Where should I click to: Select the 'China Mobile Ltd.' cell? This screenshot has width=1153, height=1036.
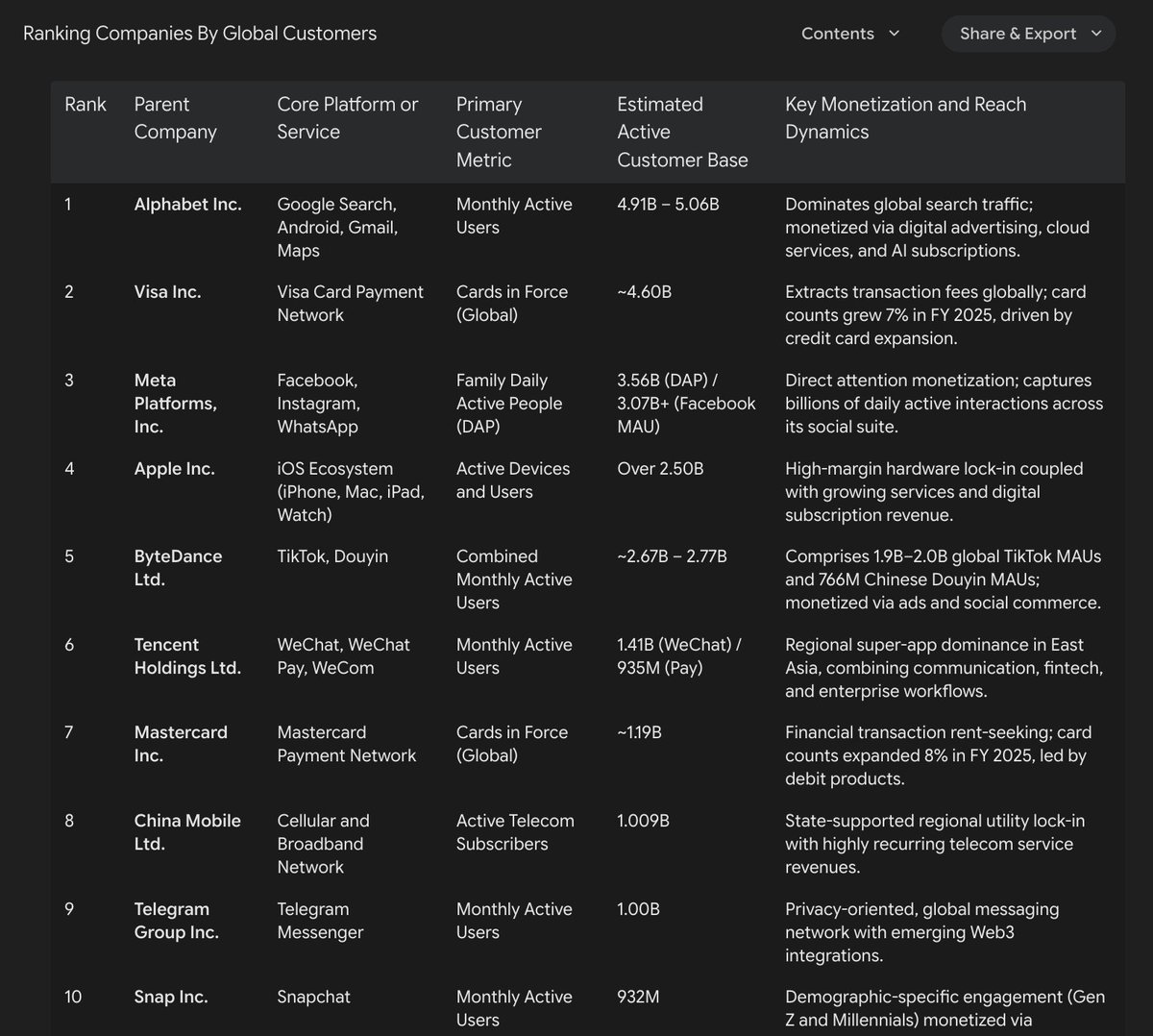[188, 832]
